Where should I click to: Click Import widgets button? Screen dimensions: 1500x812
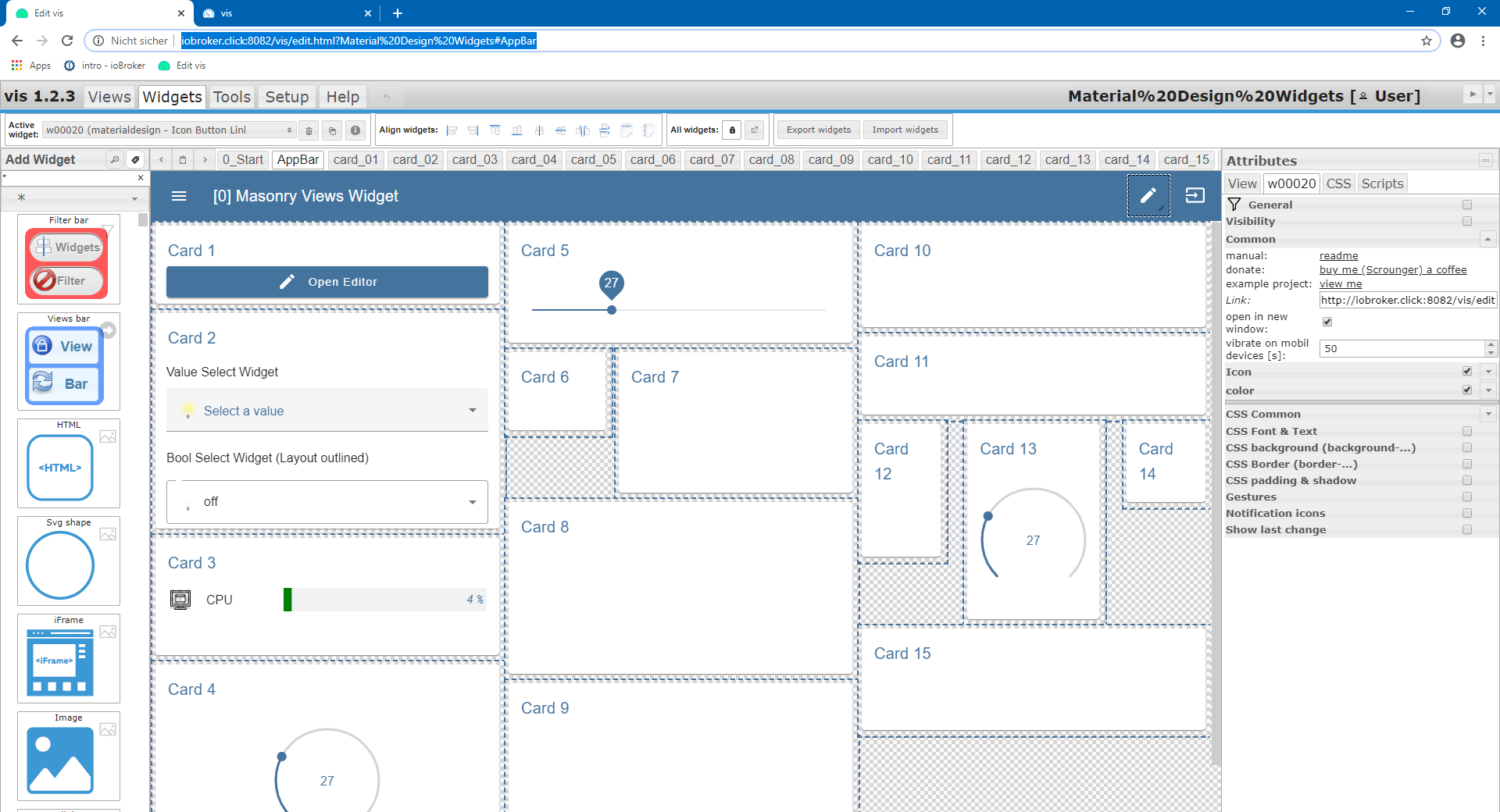(905, 130)
